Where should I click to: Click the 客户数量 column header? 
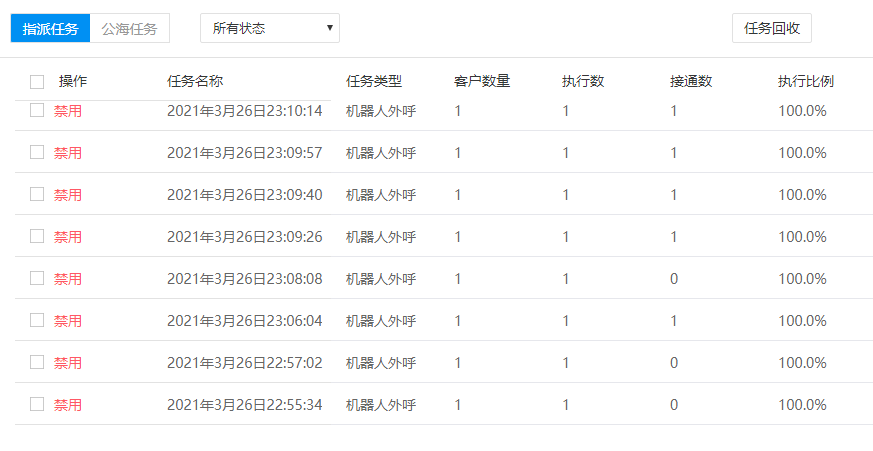(482, 82)
